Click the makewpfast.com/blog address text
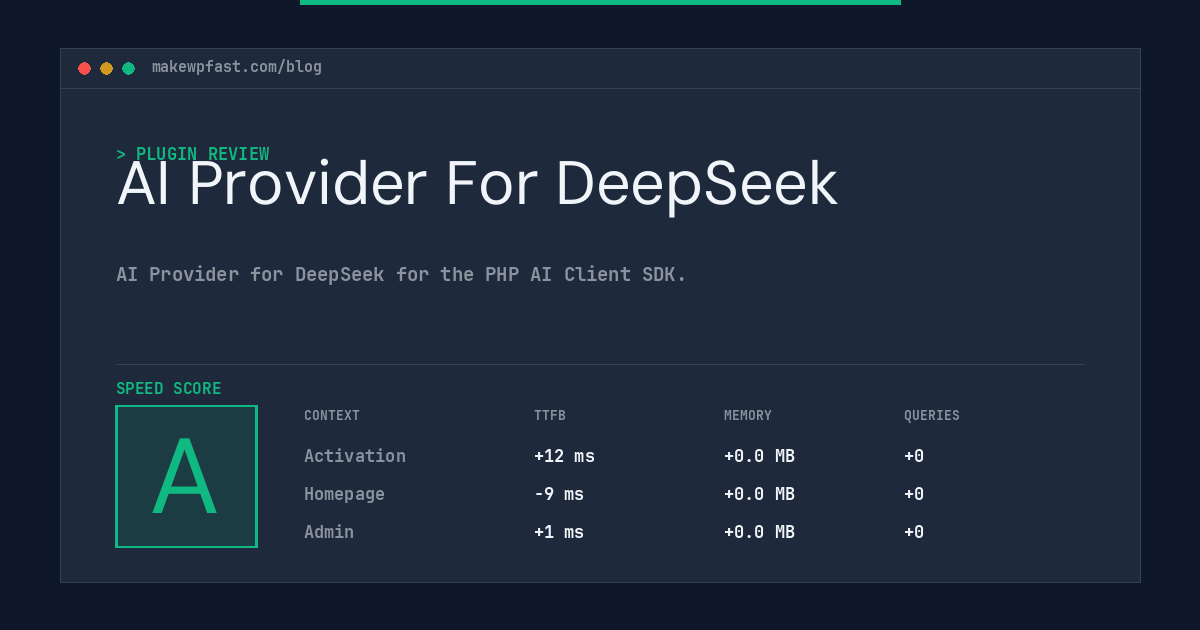 (x=237, y=67)
